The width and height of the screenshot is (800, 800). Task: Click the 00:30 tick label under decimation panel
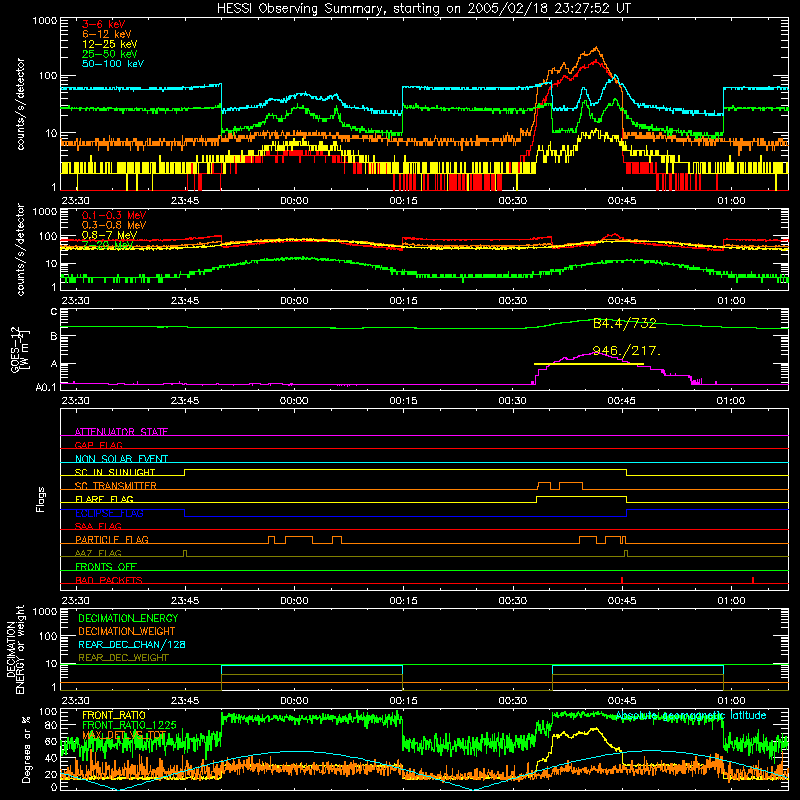click(x=512, y=701)
